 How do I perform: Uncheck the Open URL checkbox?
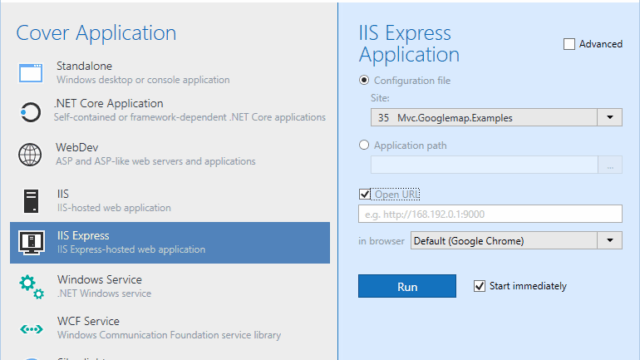[364, 194]
